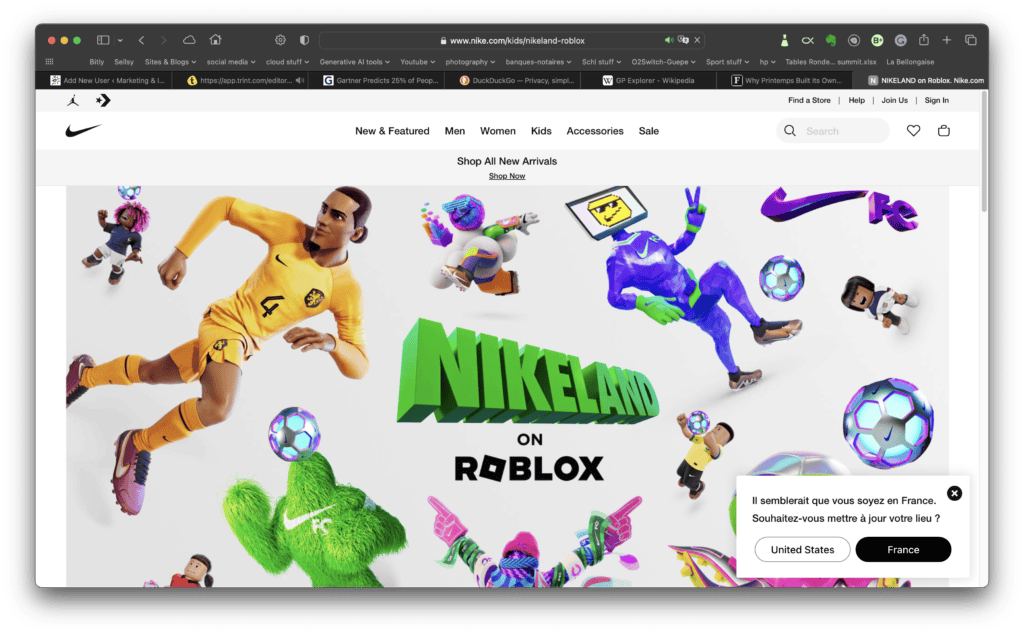Stop loading the page
The width and height of the screenshot is (1024, 634).
tap(697, 40)
